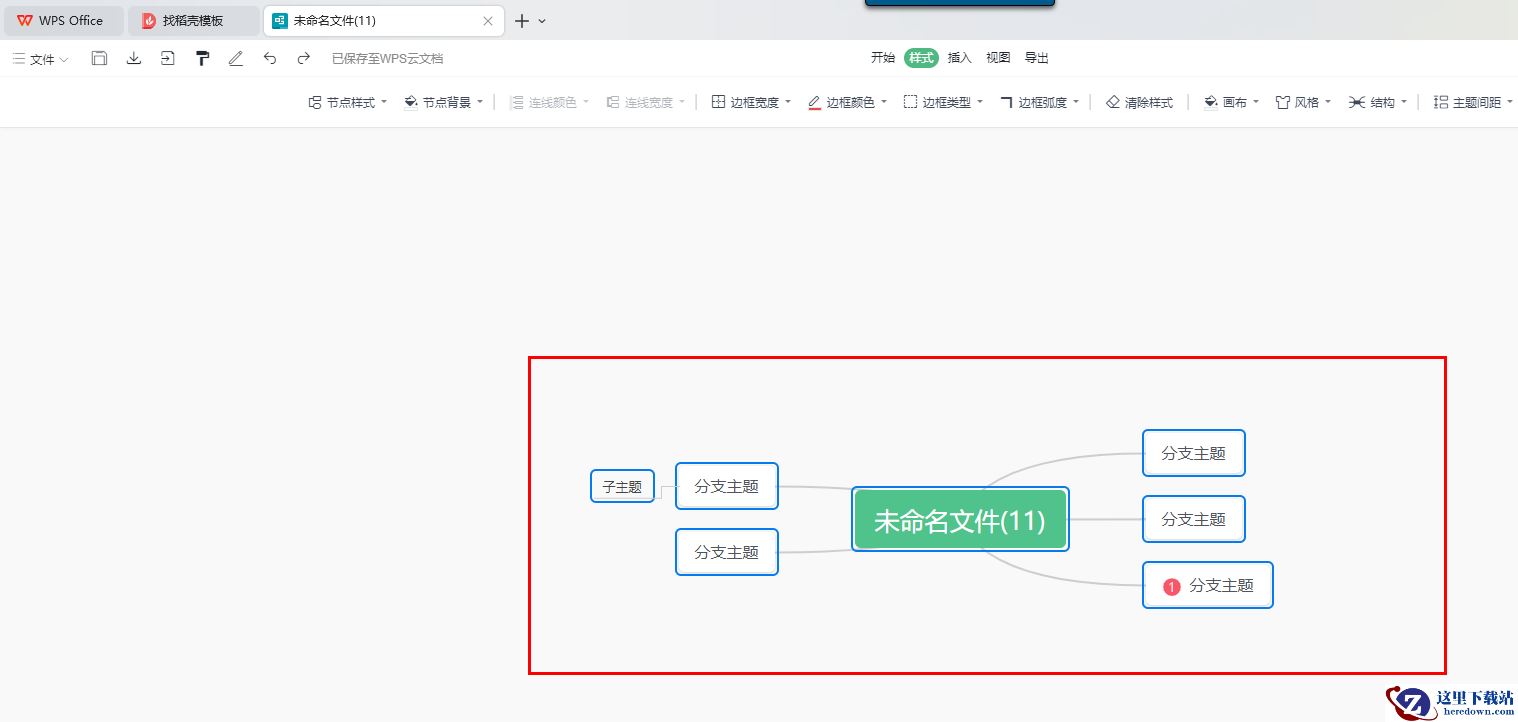Open the 文件 menu
Viewport: 1518px width, 722px height.
click(x=41, y=59)
